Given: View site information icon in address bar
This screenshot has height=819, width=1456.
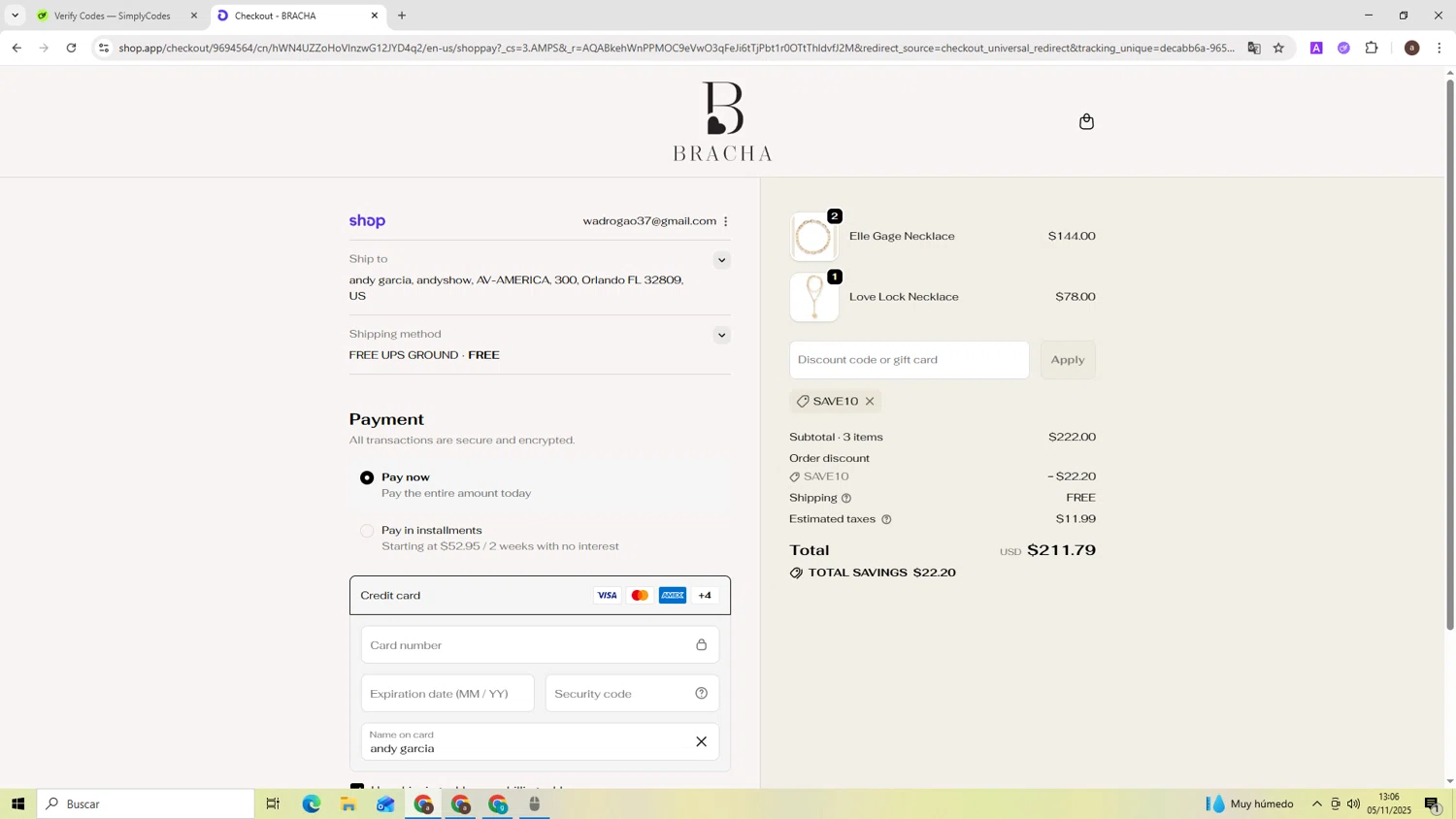Looking at the screenshot, I should click(104, 48).
